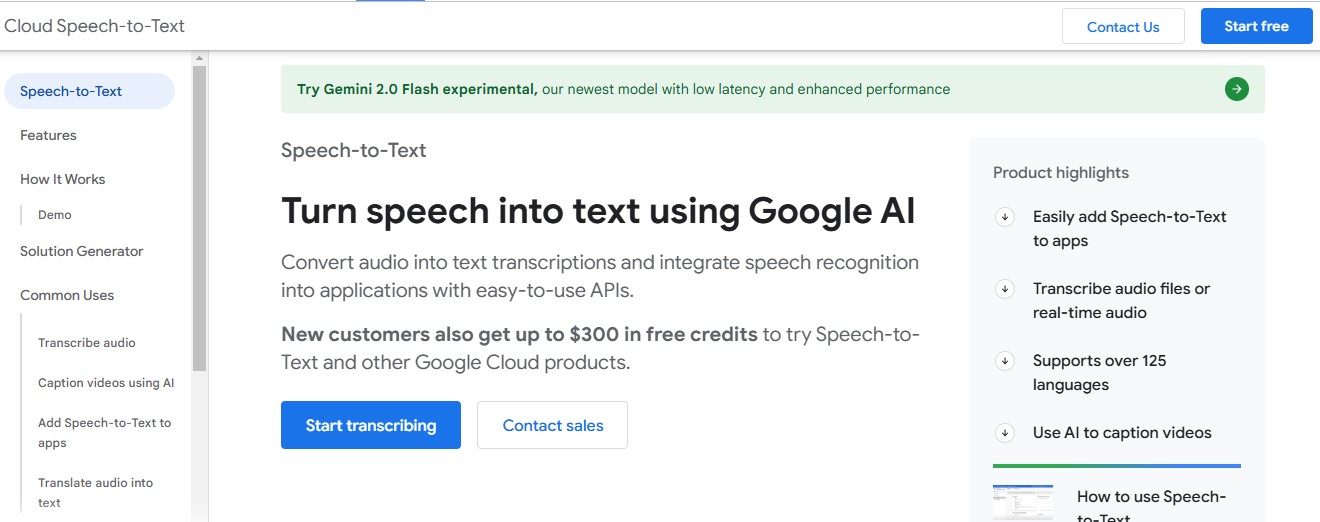Image resolution: width=1320 pixels, height=522 pixels.
Task: Select Solution Generator in sidebar
Action: click(x=82, y=251)
